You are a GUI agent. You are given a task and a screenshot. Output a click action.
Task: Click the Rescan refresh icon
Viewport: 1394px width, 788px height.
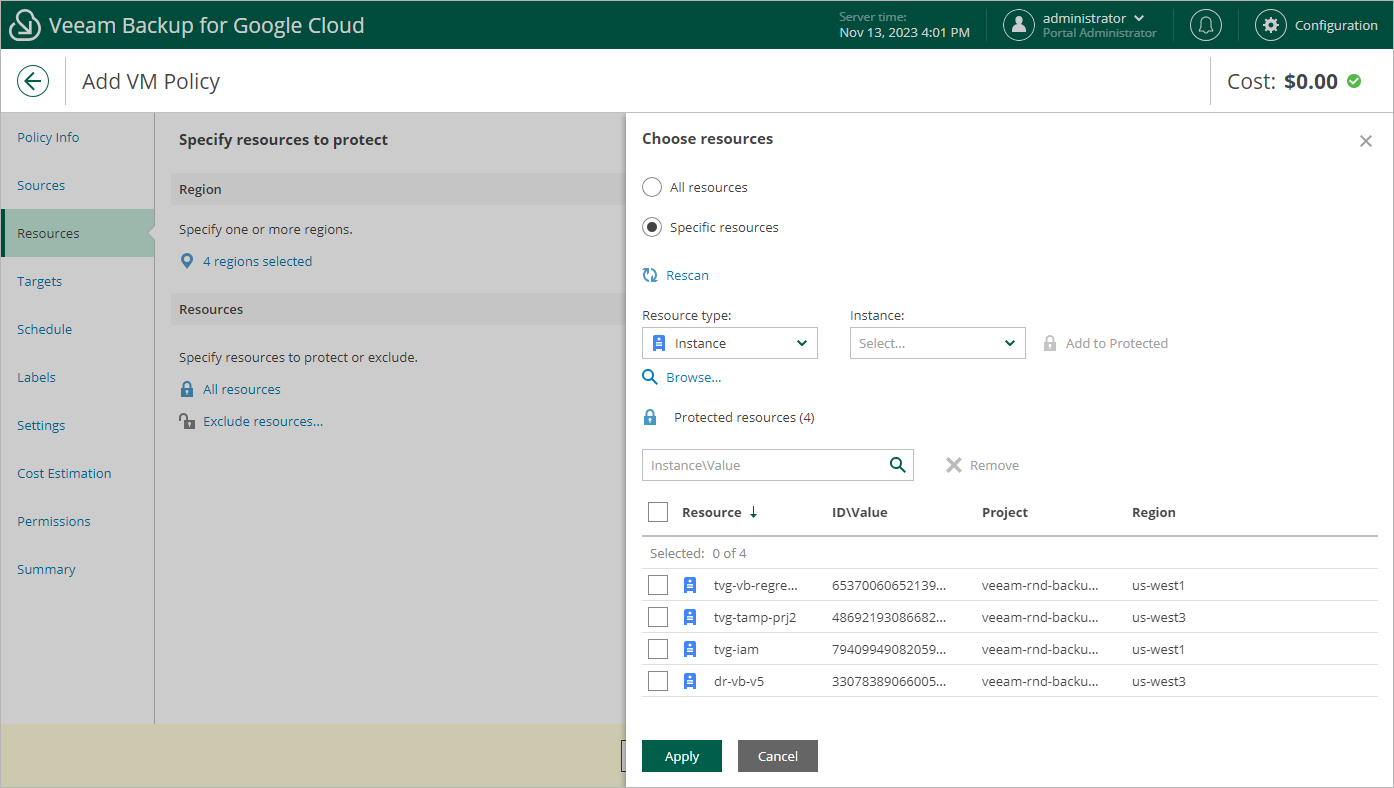(x=650, y=275)
